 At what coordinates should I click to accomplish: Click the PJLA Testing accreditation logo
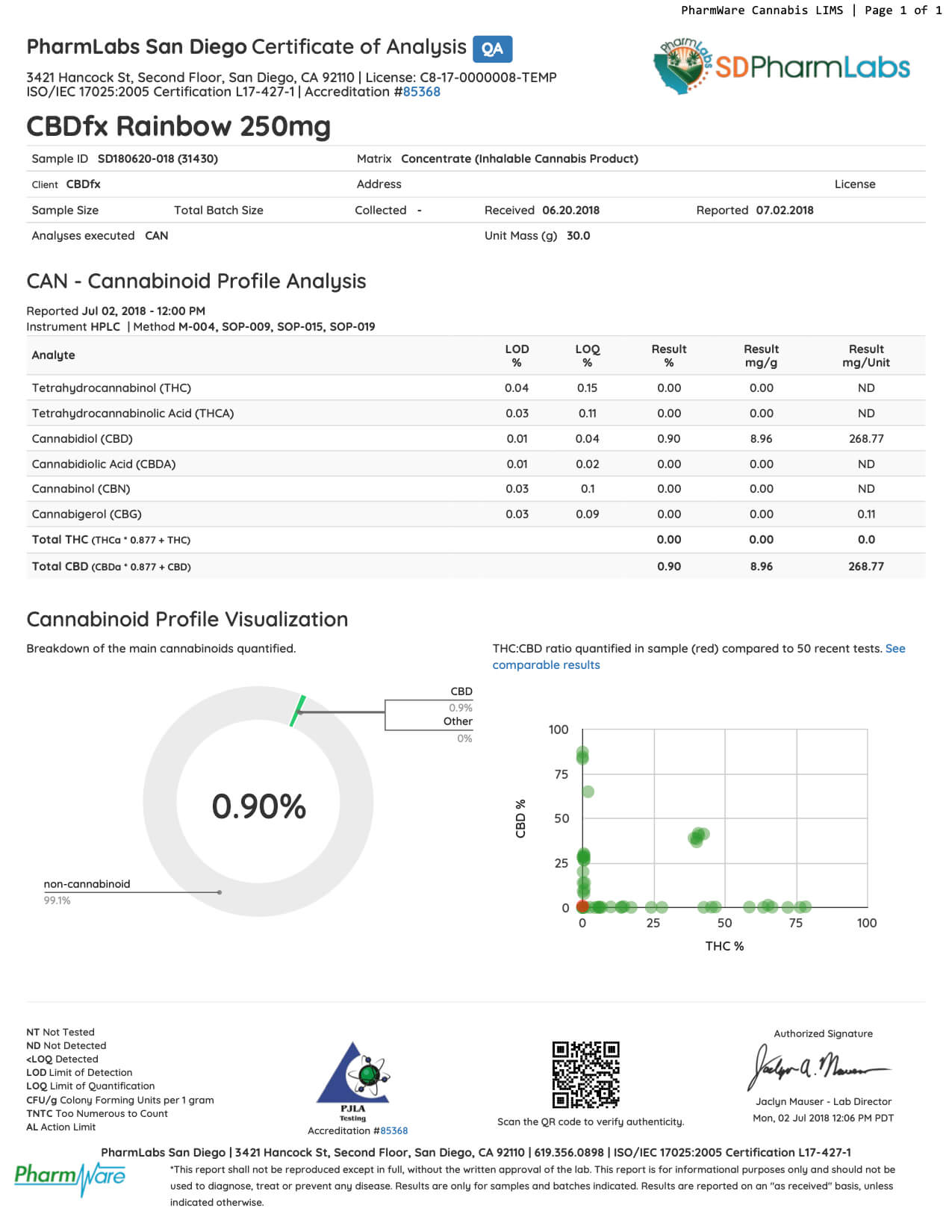(x=353, y=1080)
